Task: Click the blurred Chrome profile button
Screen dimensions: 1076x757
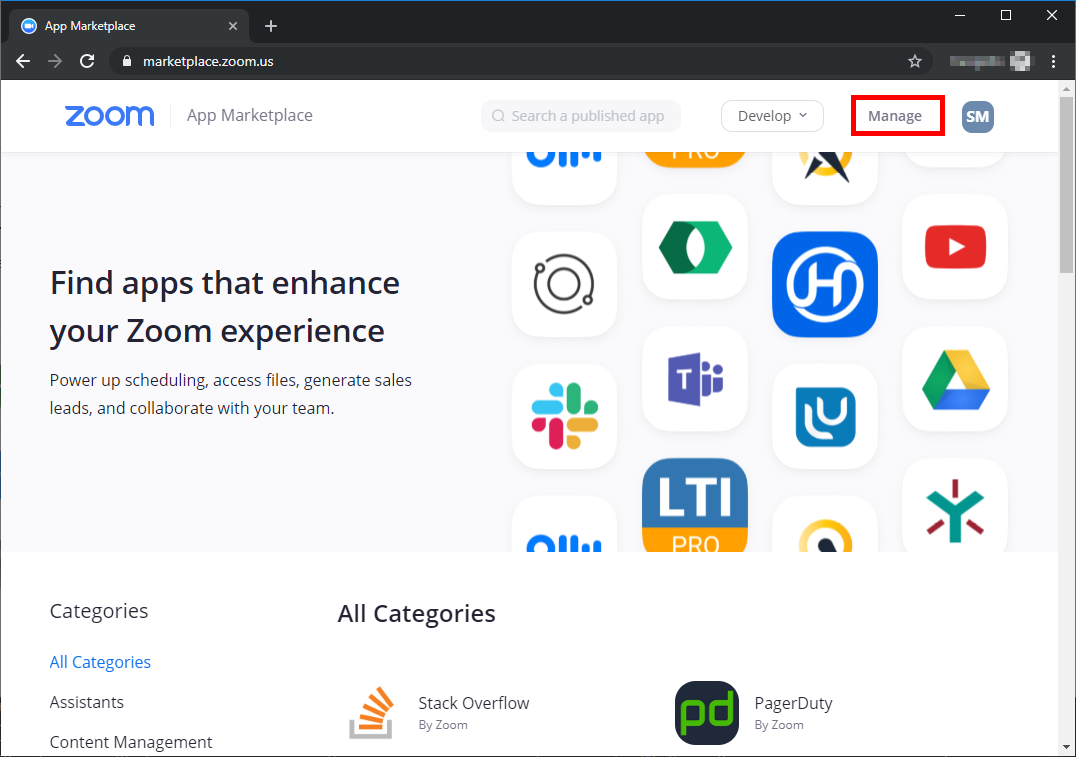Action: [x=990, y=61]
